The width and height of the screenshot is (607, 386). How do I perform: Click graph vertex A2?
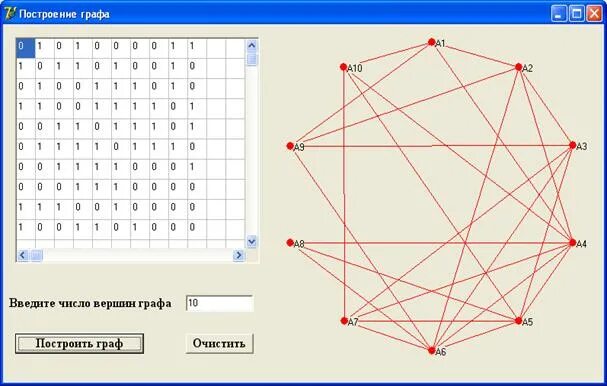pos(519,67)
